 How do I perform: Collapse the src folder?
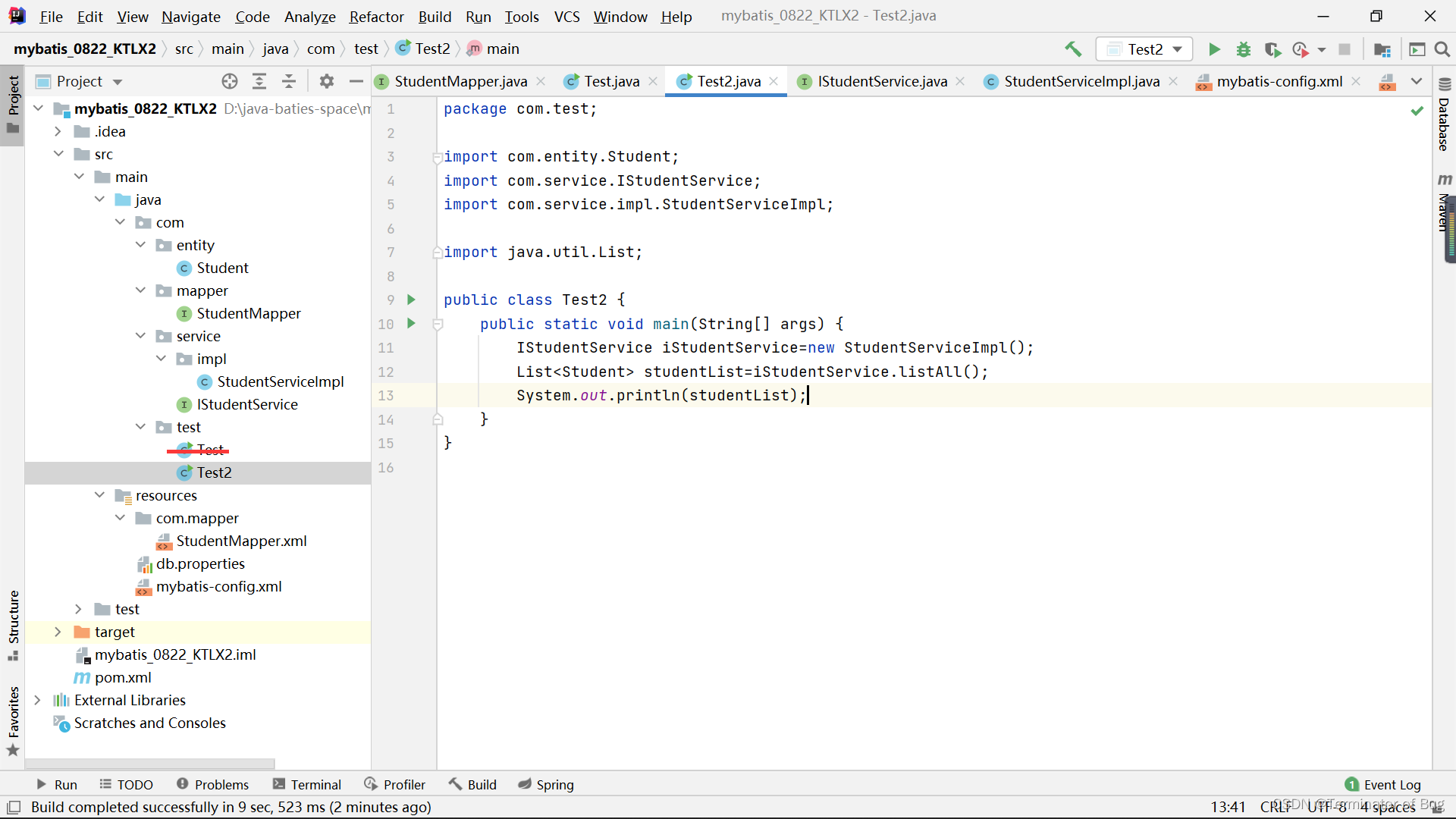click(x=58, y=154)
